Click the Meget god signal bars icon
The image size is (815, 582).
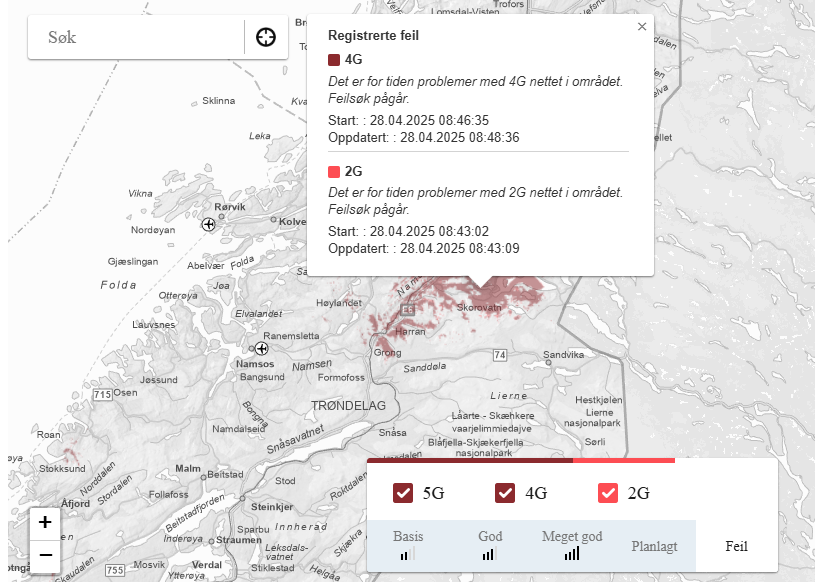pos(572,554)
